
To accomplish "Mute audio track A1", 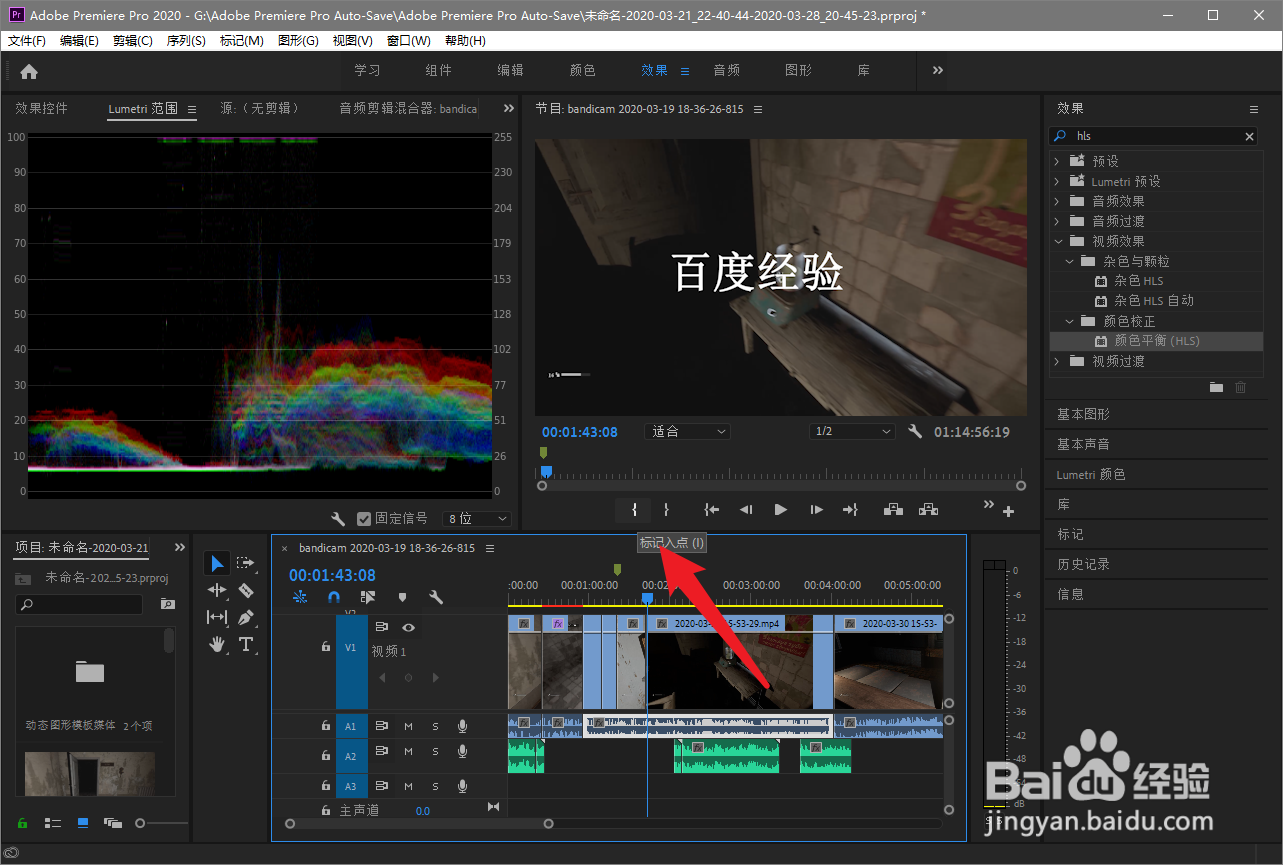I will click(408, 726).
